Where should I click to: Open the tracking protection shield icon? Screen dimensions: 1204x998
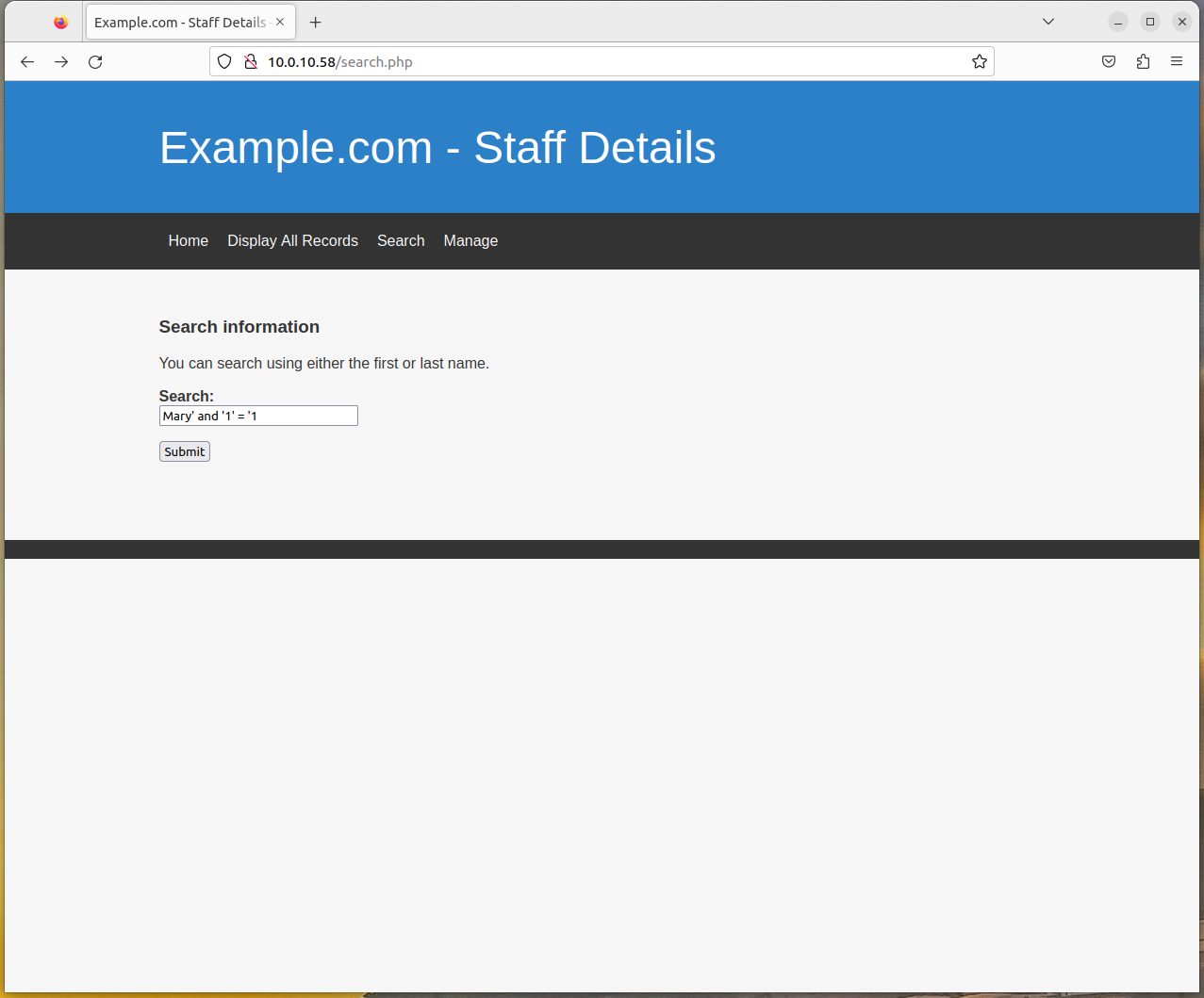224,62
